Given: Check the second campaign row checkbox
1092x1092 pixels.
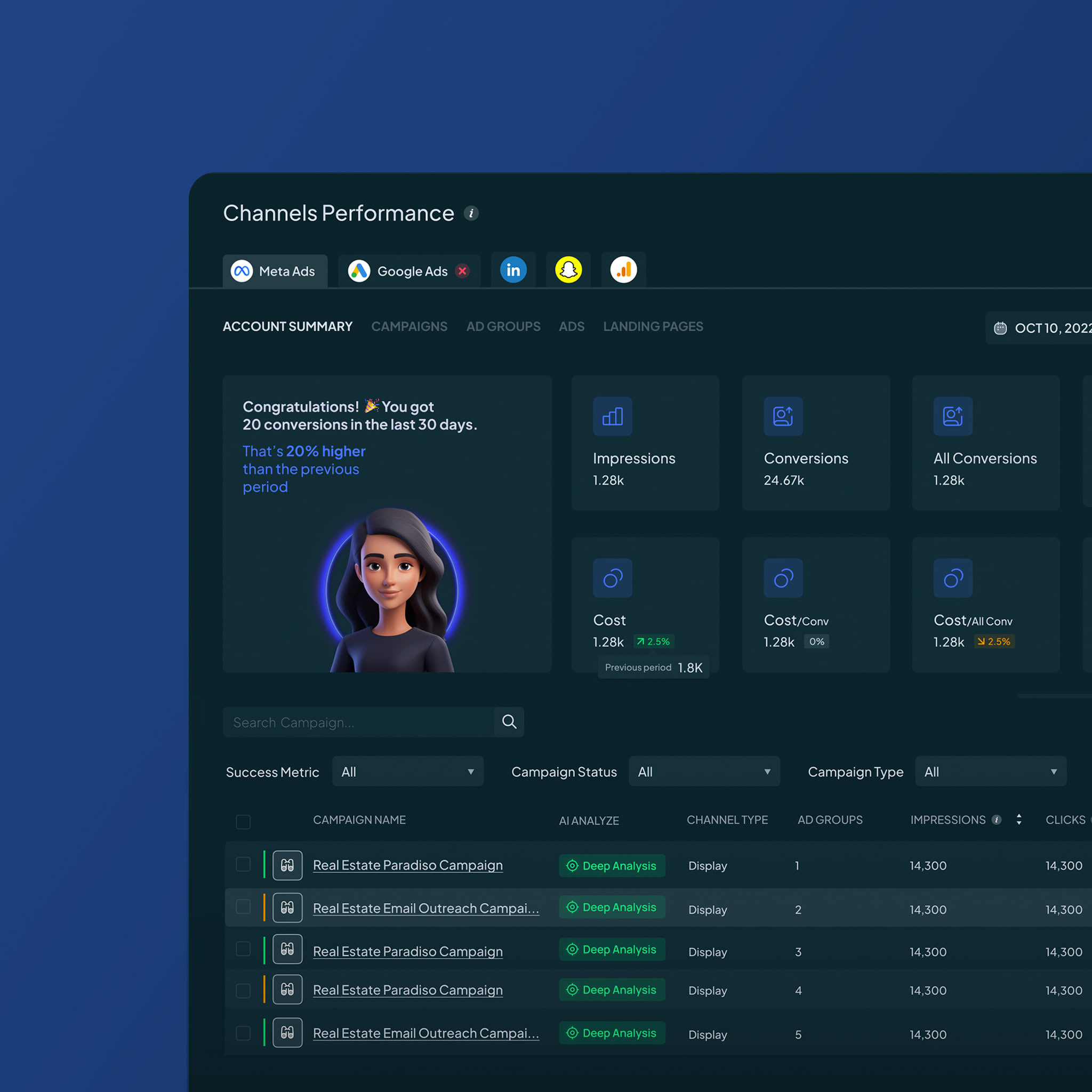Looking at the screenshot, I should 243,906.
